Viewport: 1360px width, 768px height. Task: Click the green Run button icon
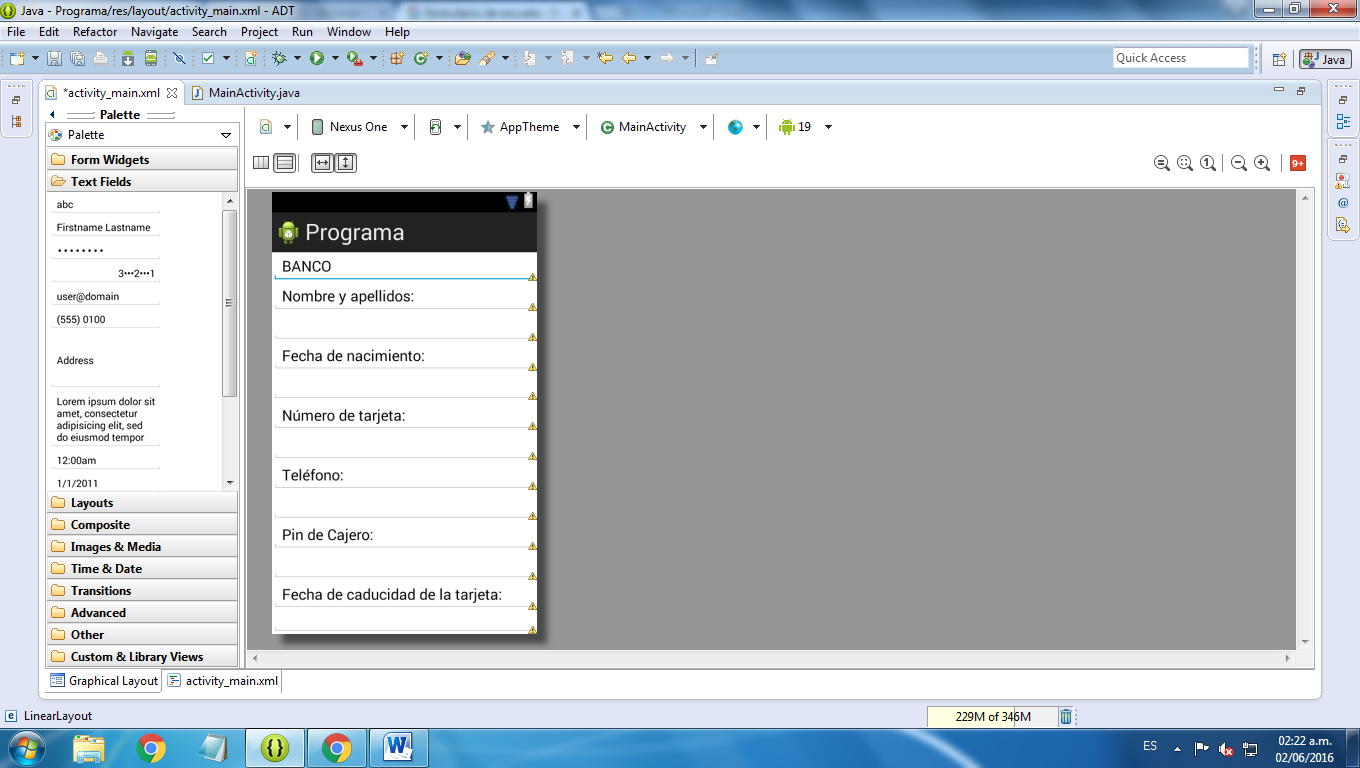pos(317,58)
